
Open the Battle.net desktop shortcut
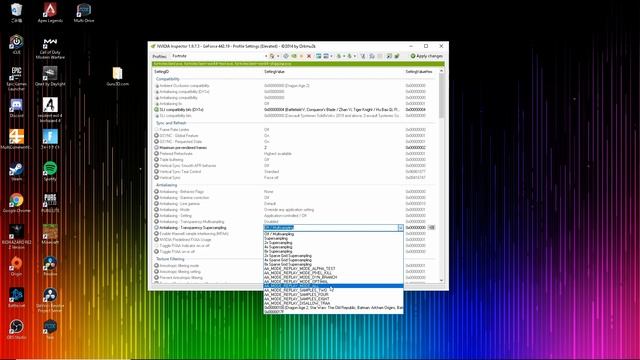(x=16, y=297)
